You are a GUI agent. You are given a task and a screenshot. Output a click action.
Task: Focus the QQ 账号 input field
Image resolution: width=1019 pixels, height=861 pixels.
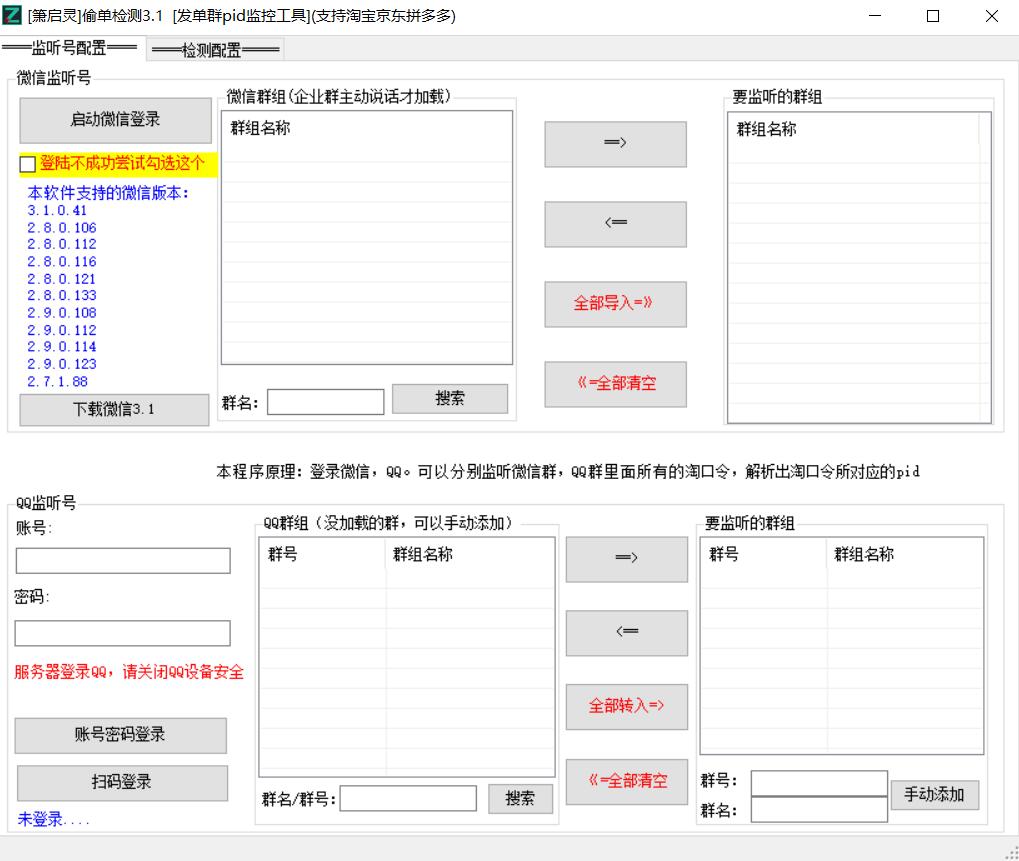point(122,560)
